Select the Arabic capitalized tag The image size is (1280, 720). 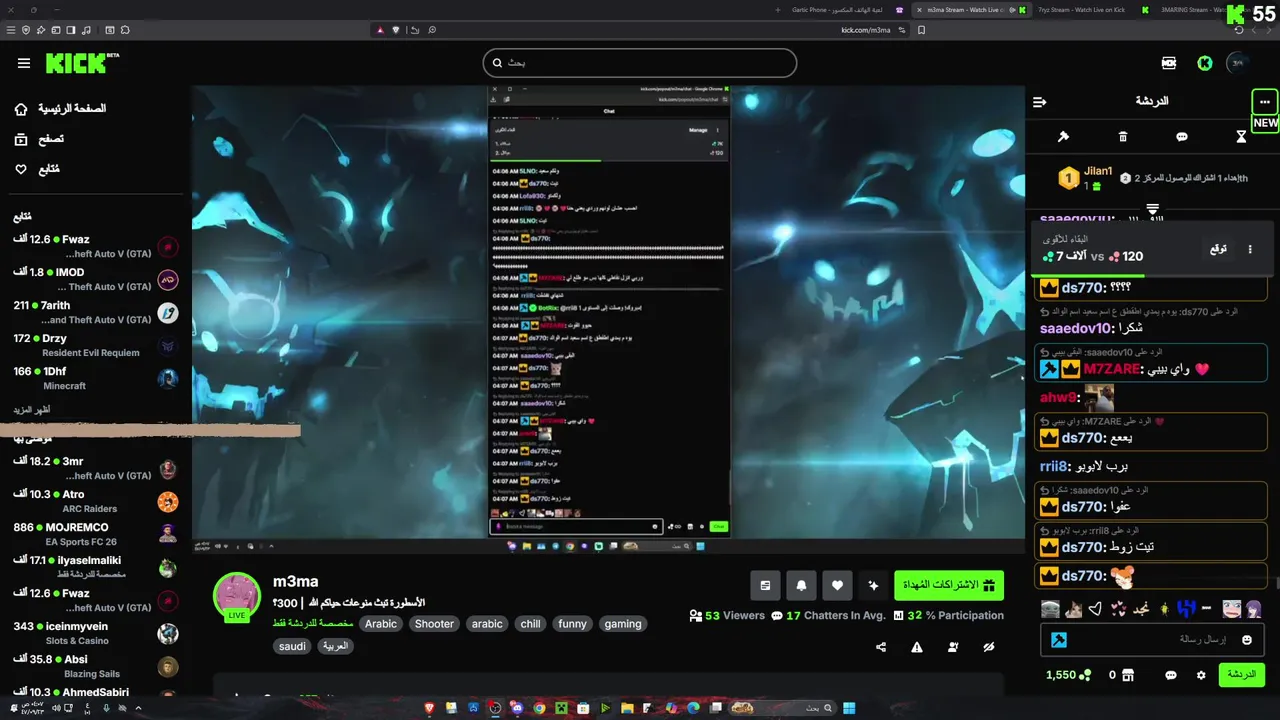pyautogui.click(x=381, y=624)
